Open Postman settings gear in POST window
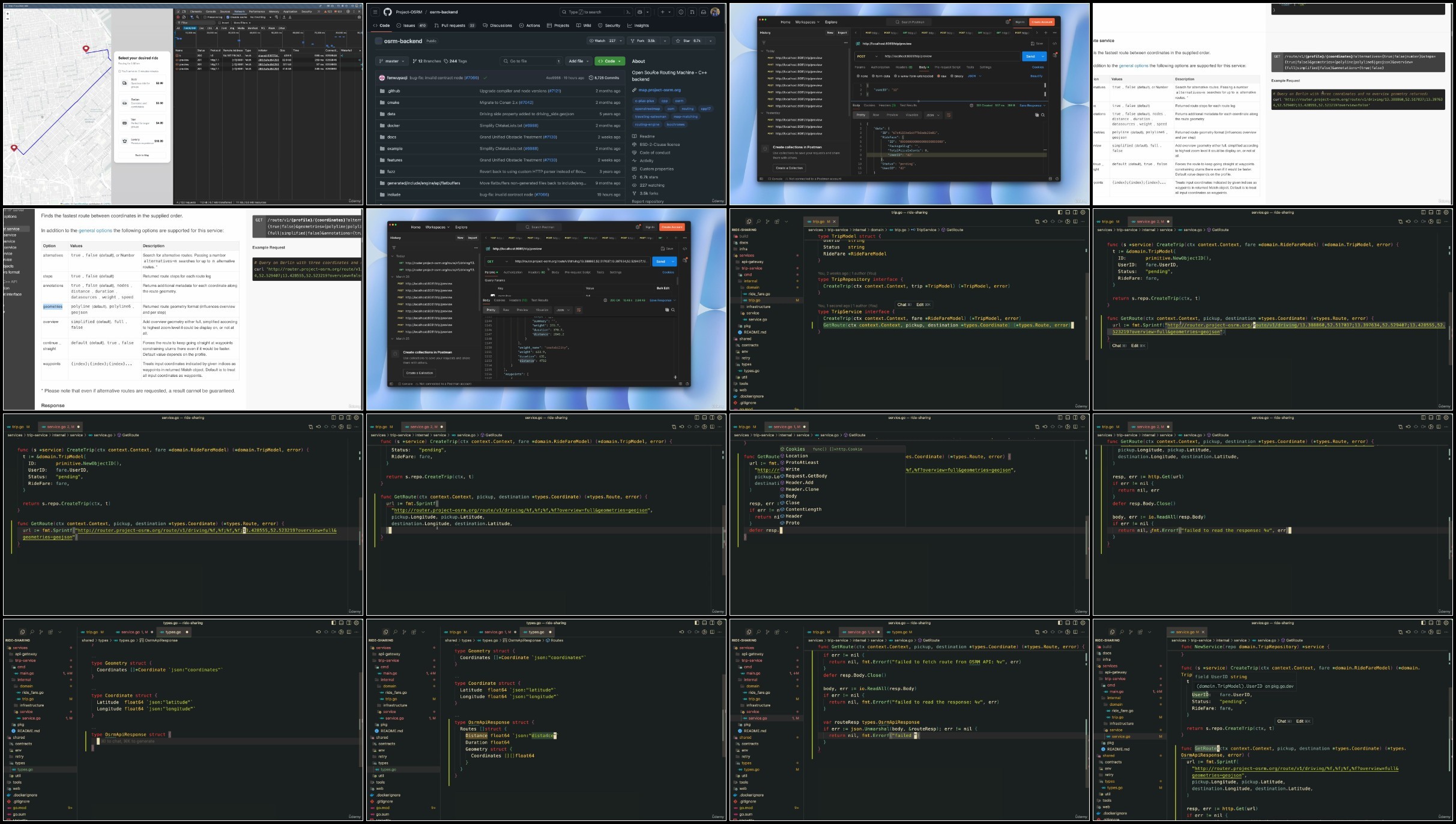Image resolution: width=1456 pixels, height=824 pixels. click(1007, 22)
